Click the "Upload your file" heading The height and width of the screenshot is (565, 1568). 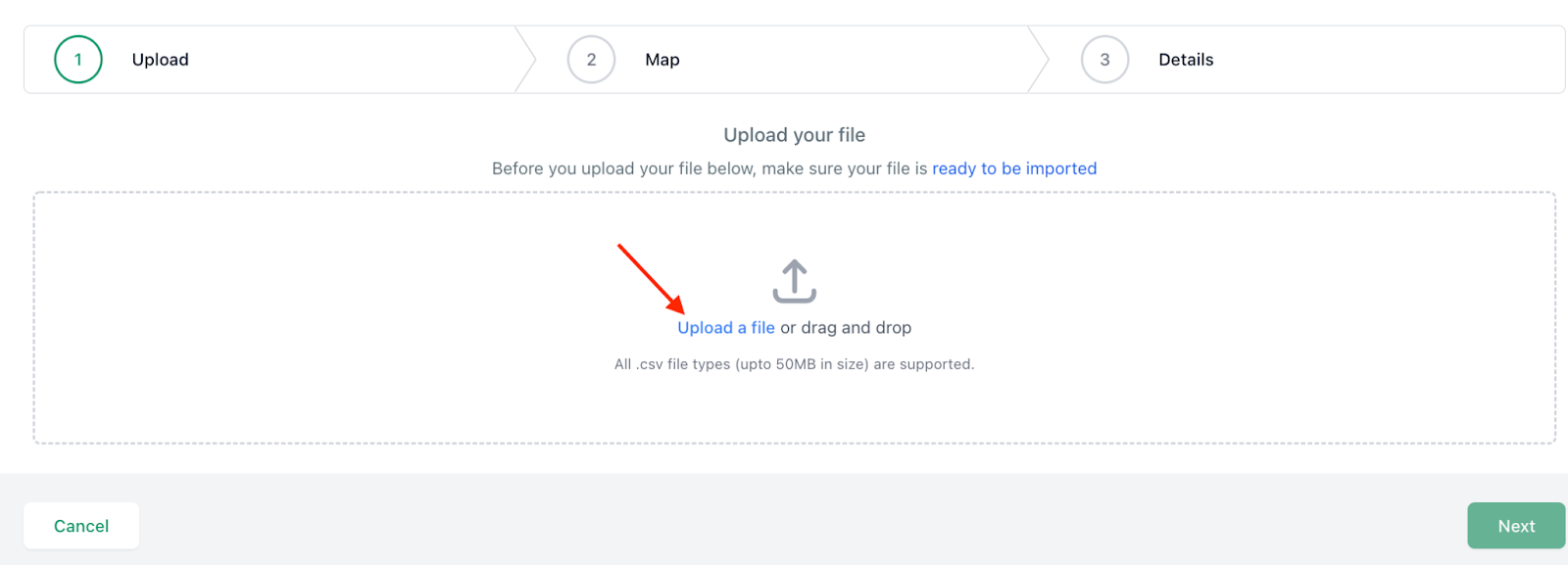coord(794,135)
